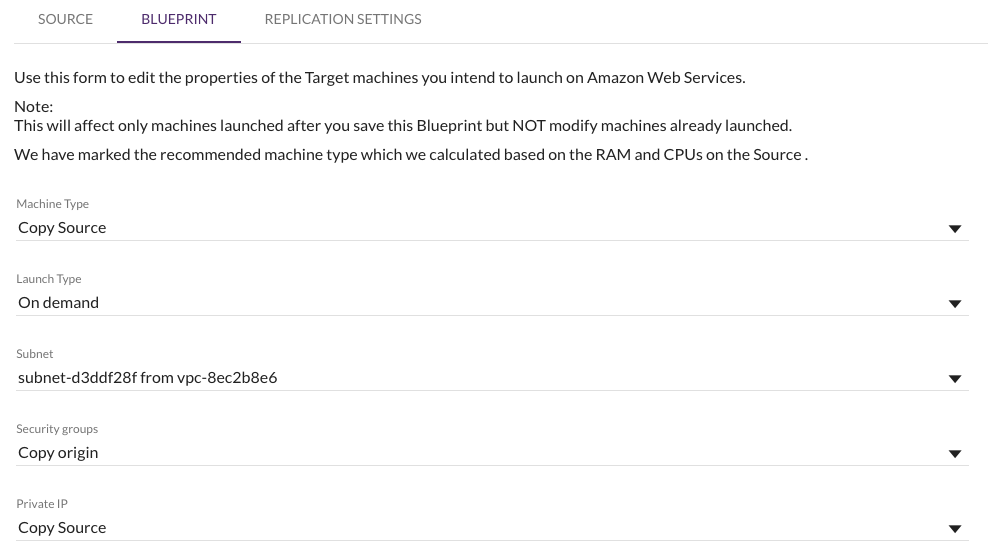Screen dimensions: 988x543
Task: Click the Machine Type field label
Action: 52,203
